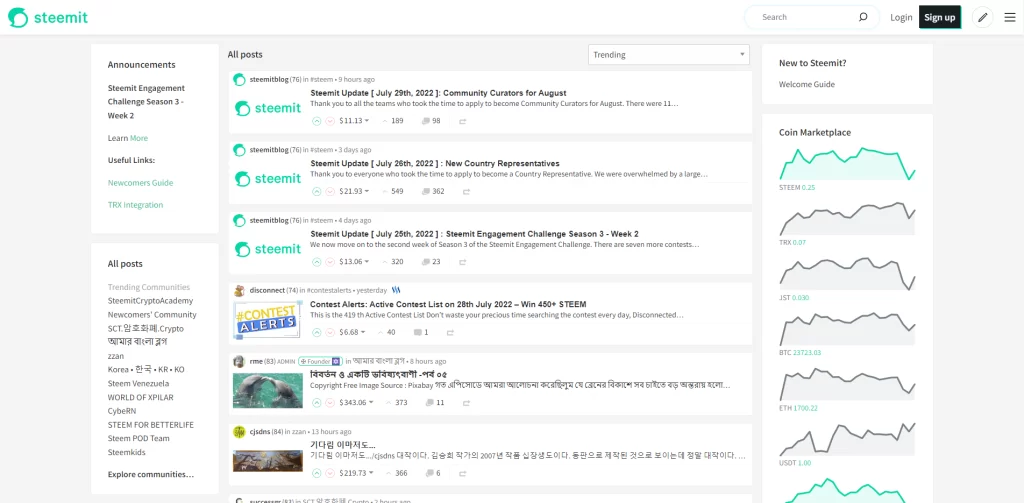The height and width of the screenshot is (503, 1024).
Task: Open the #contestalerts tag link
Action: [x=329, y=291]
